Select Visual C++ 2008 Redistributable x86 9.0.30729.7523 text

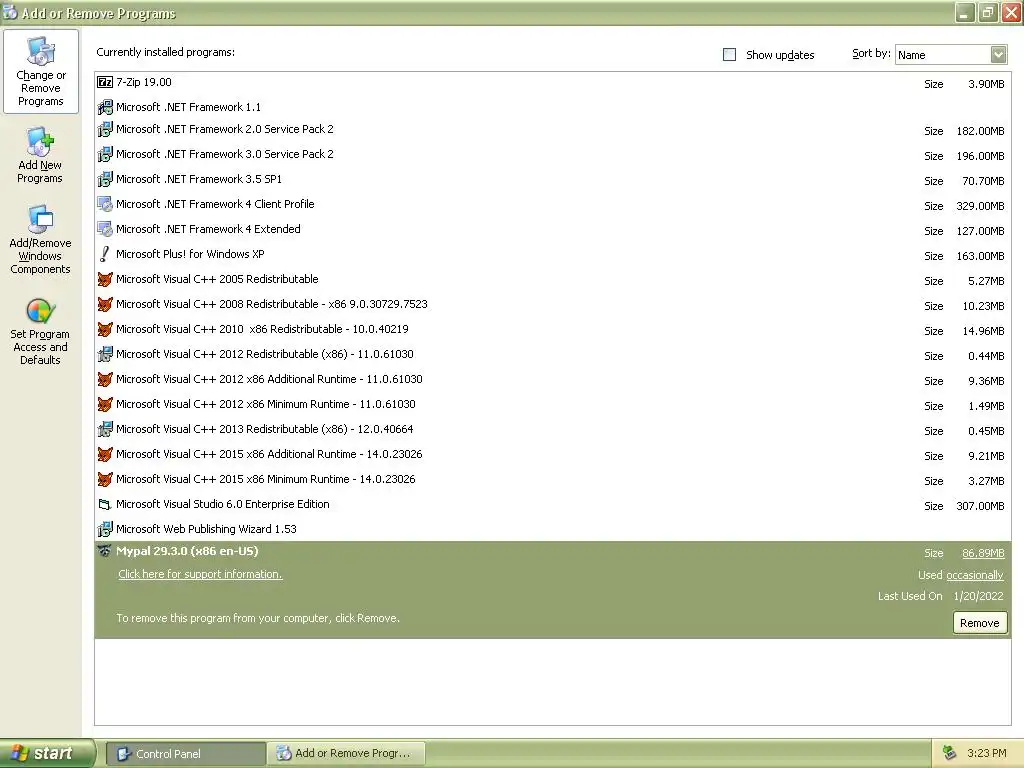(272, 304)
